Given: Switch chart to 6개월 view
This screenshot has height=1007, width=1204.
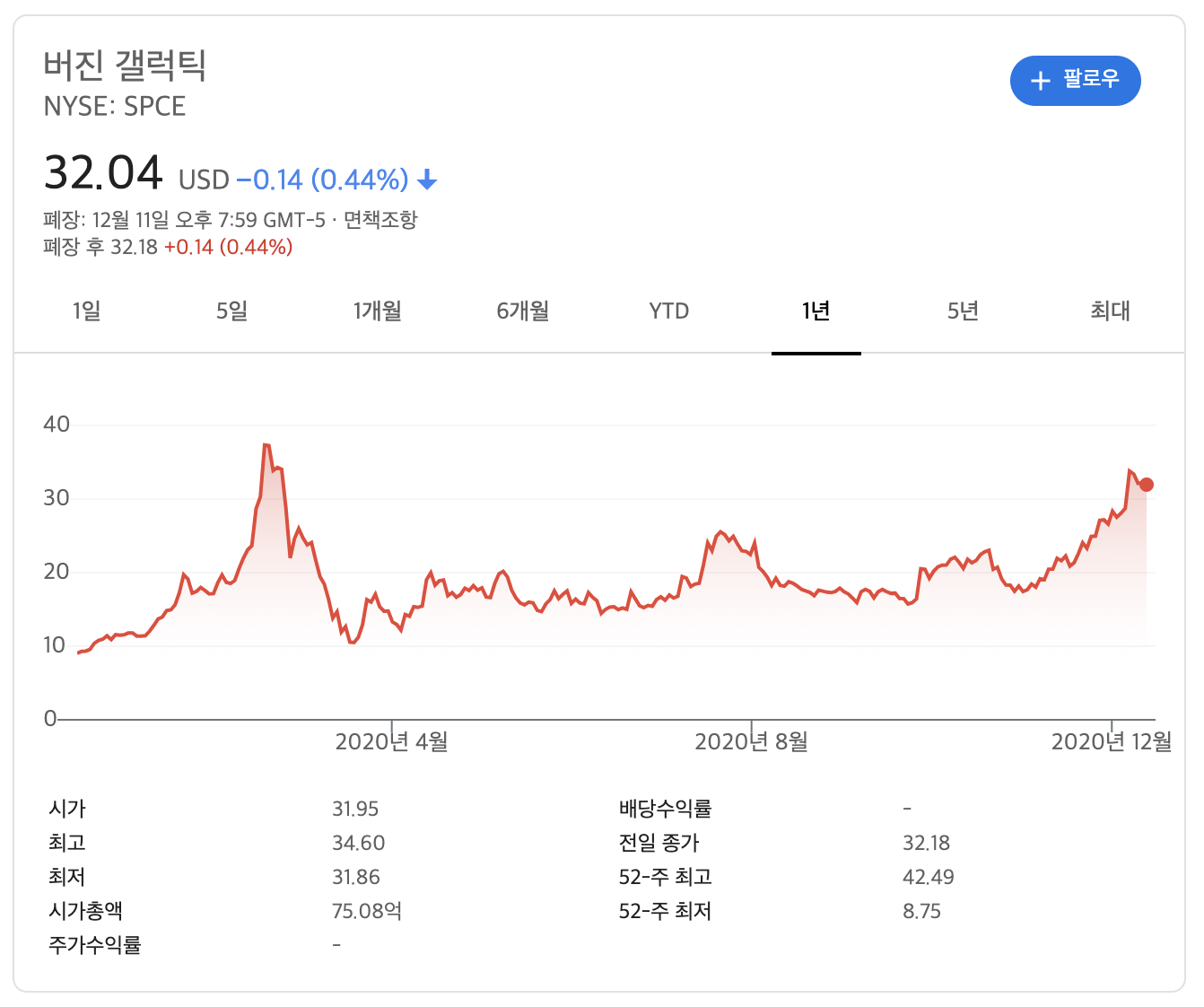Looking at the screenshot, I should coord(521,311).
